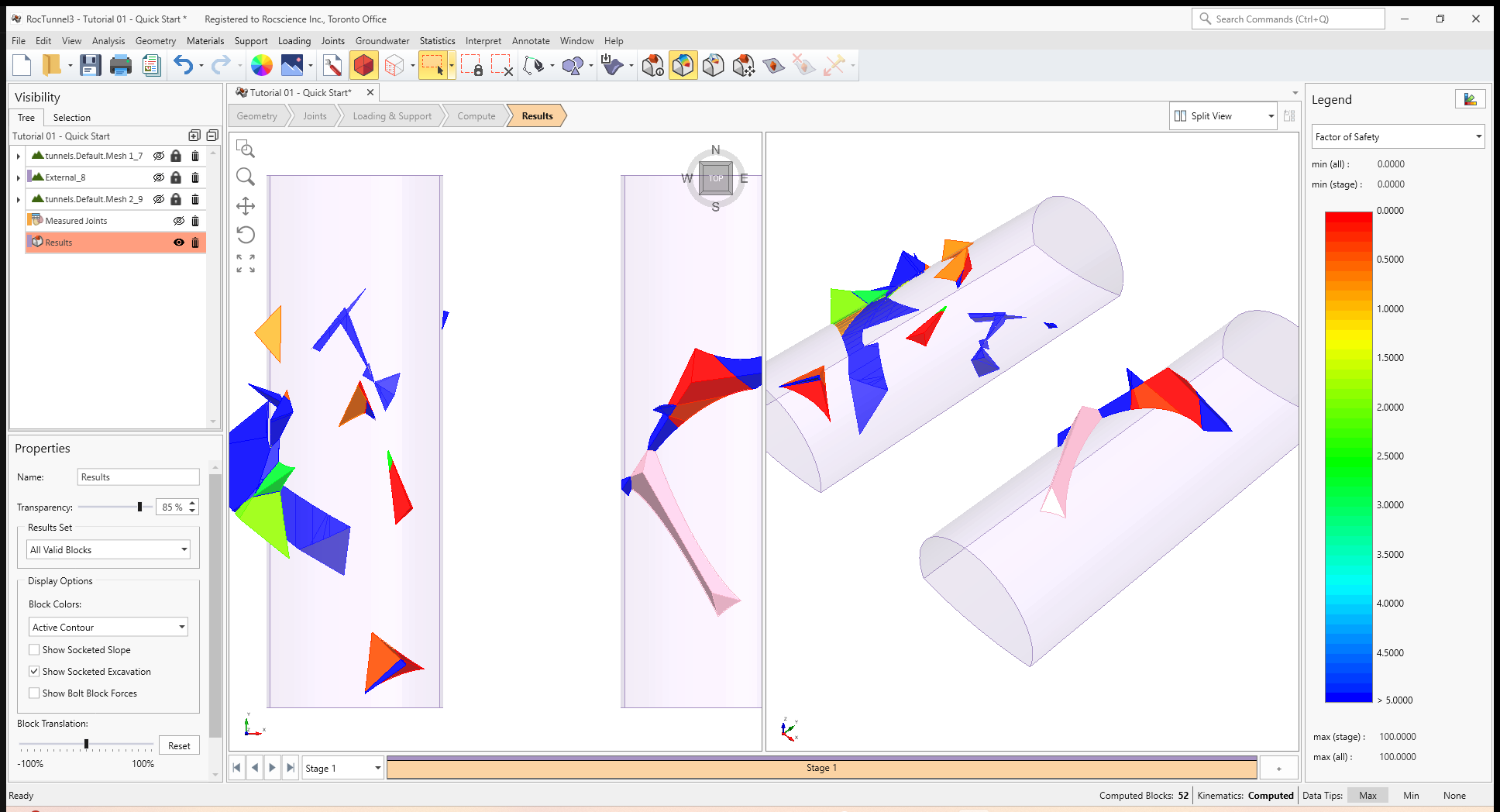Click the Search Commands box
This screenshot has width=1500, height=812.
(x=1288, y=19)
